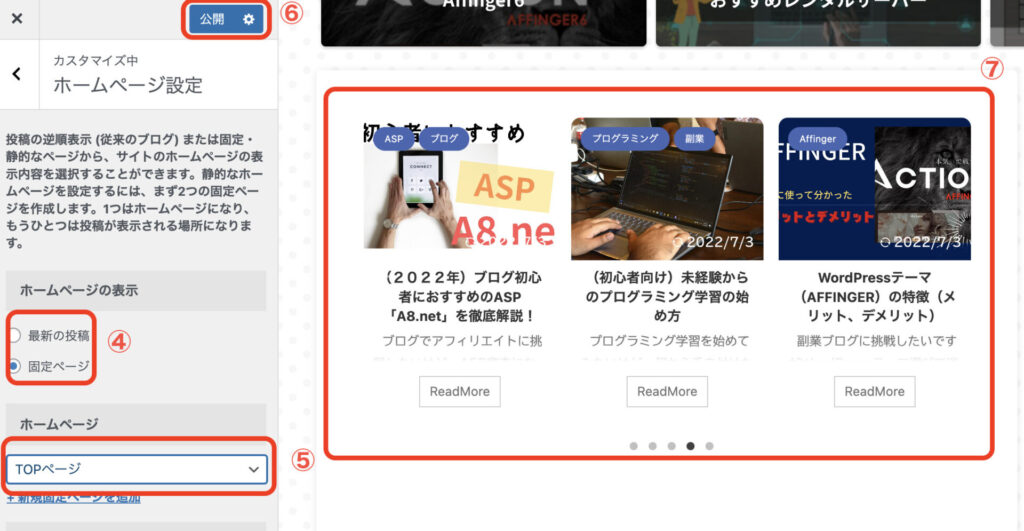Go back using the left chevron arrow
The width and height of the screenshot is (1024, 531).
tap(17, 74)
